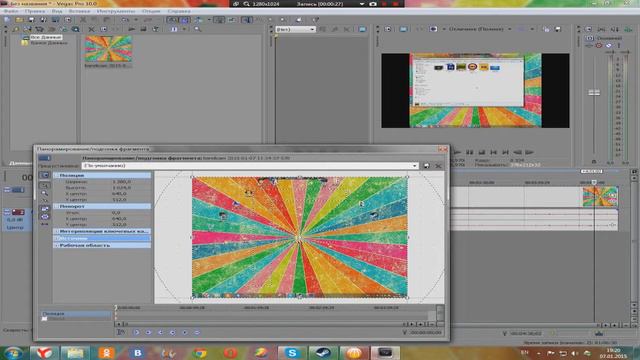The image size is (640, 360).
Task: Click the Search media magnifier icon
Action: pos(198,29)
